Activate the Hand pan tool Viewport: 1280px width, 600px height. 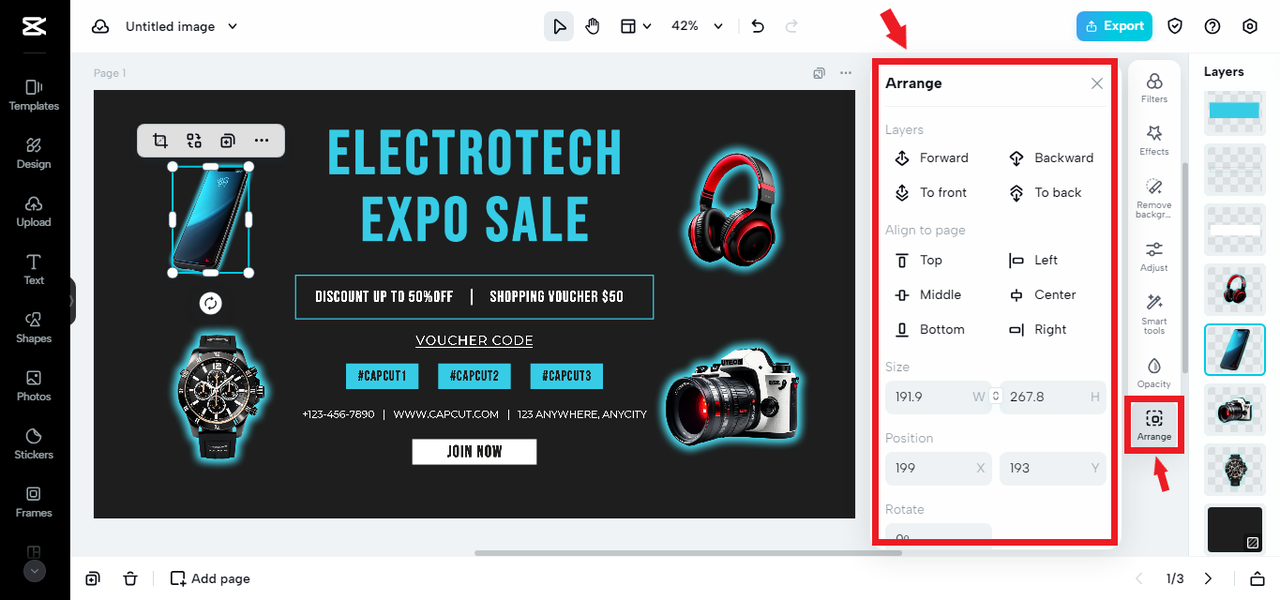pyautogui.click(x=592, y=26)
